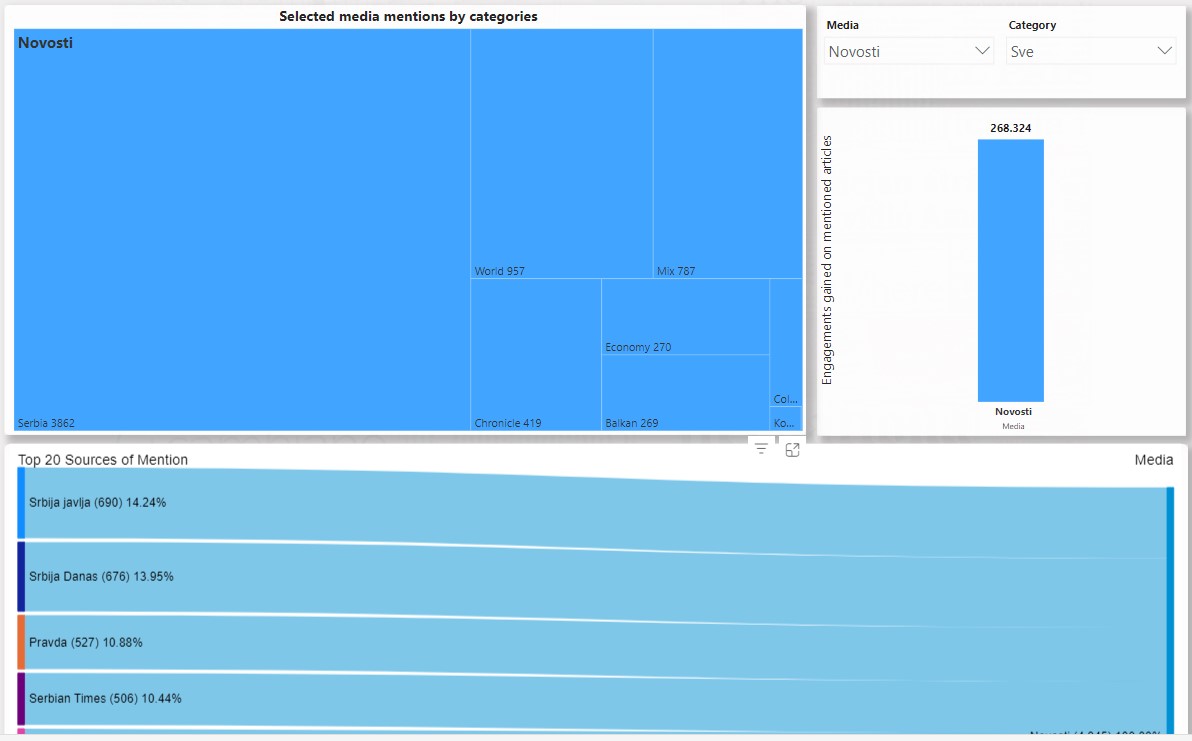The width and height of the screenshot is (1192, 741).
Task: Expand the Category slicer dropdown showing Sve
Action: (x=1091, y=52)
